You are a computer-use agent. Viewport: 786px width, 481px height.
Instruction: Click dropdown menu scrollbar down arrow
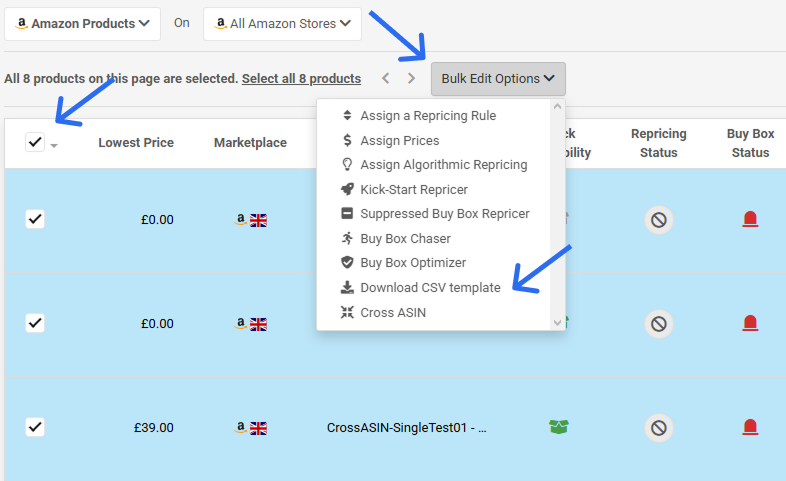tap(557, 322)
